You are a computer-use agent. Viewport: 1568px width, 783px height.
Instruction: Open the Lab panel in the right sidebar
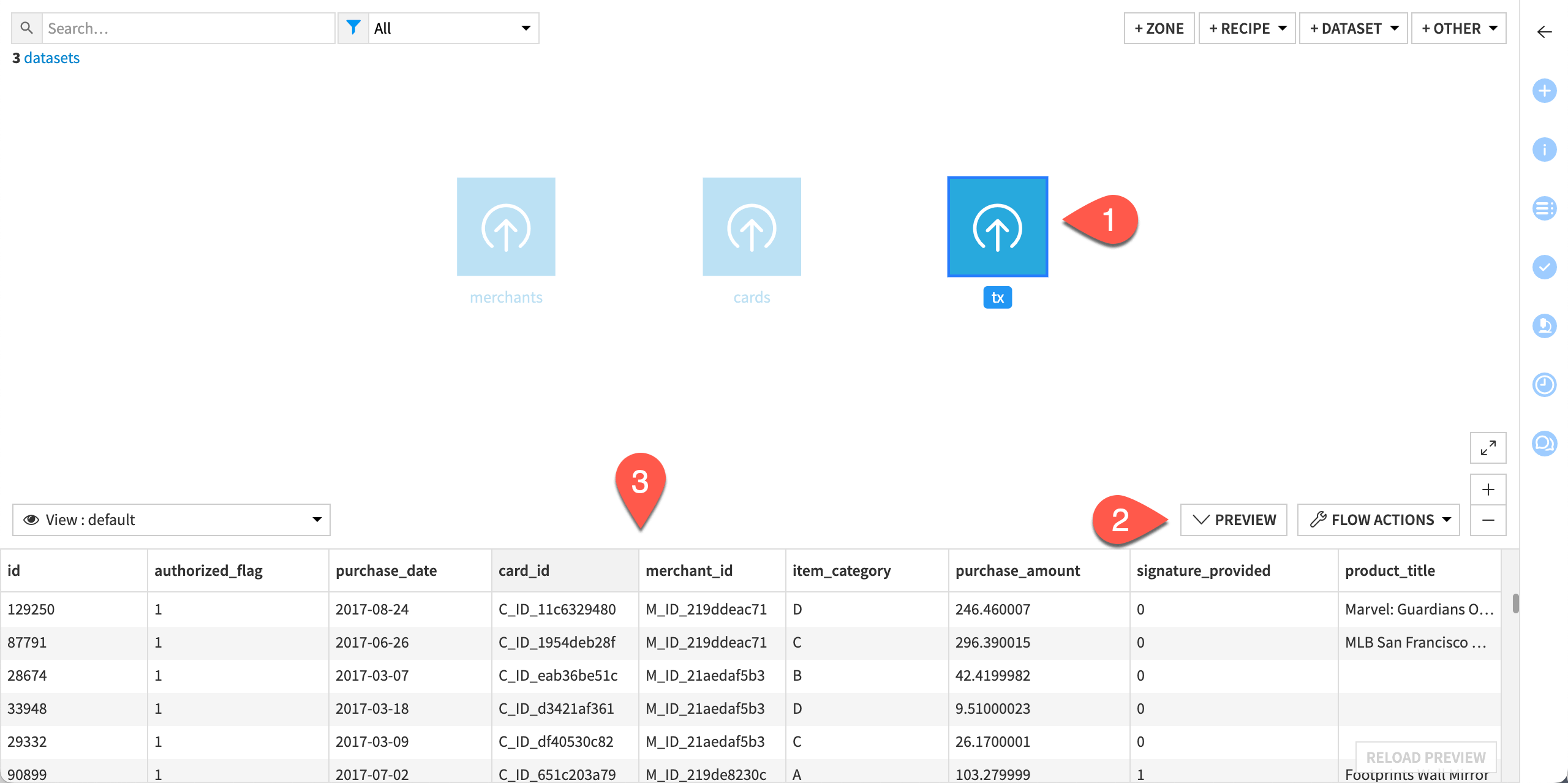click(x=1545, y=326)
